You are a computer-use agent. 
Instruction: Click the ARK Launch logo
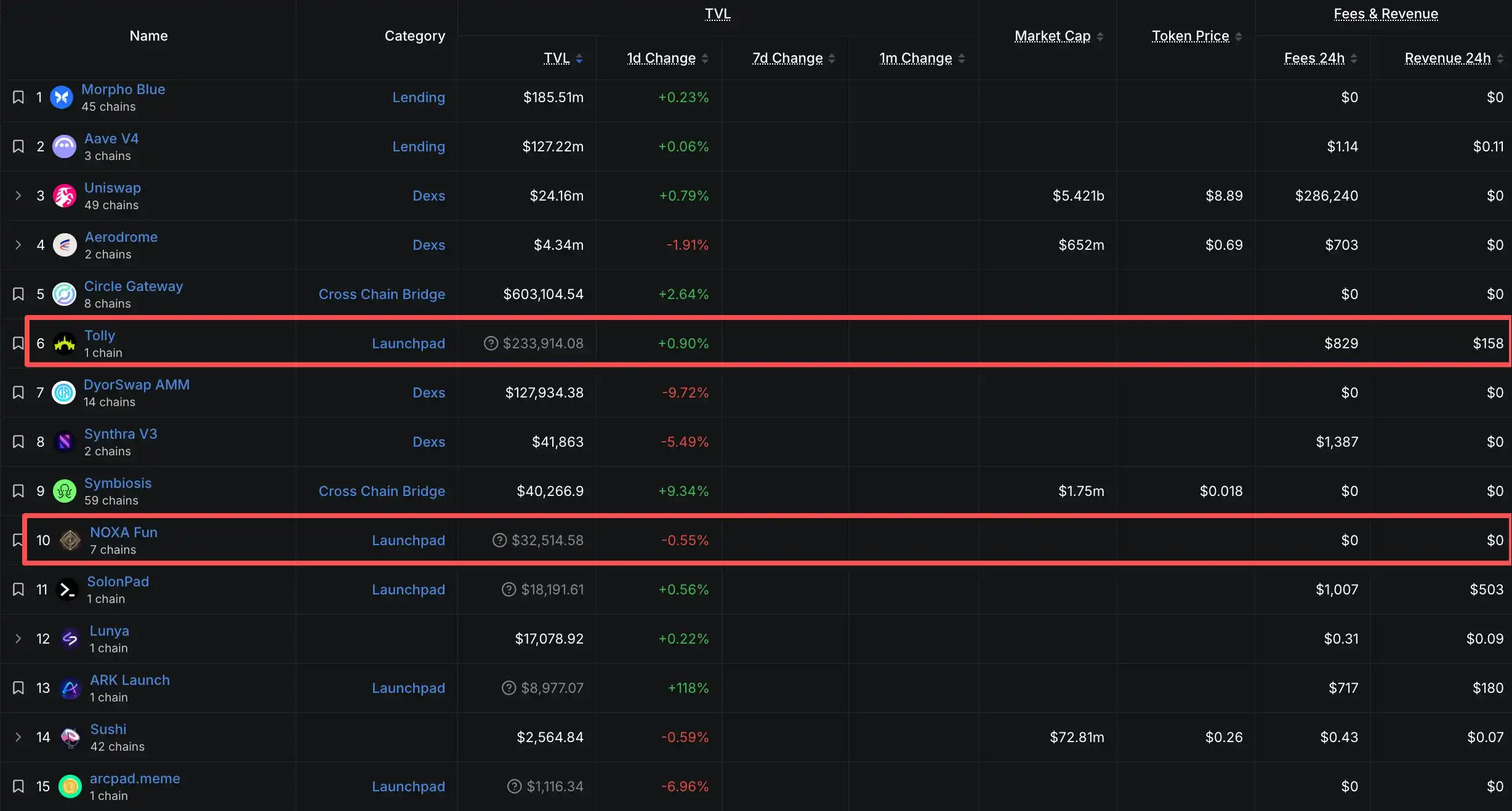[70, 688]
